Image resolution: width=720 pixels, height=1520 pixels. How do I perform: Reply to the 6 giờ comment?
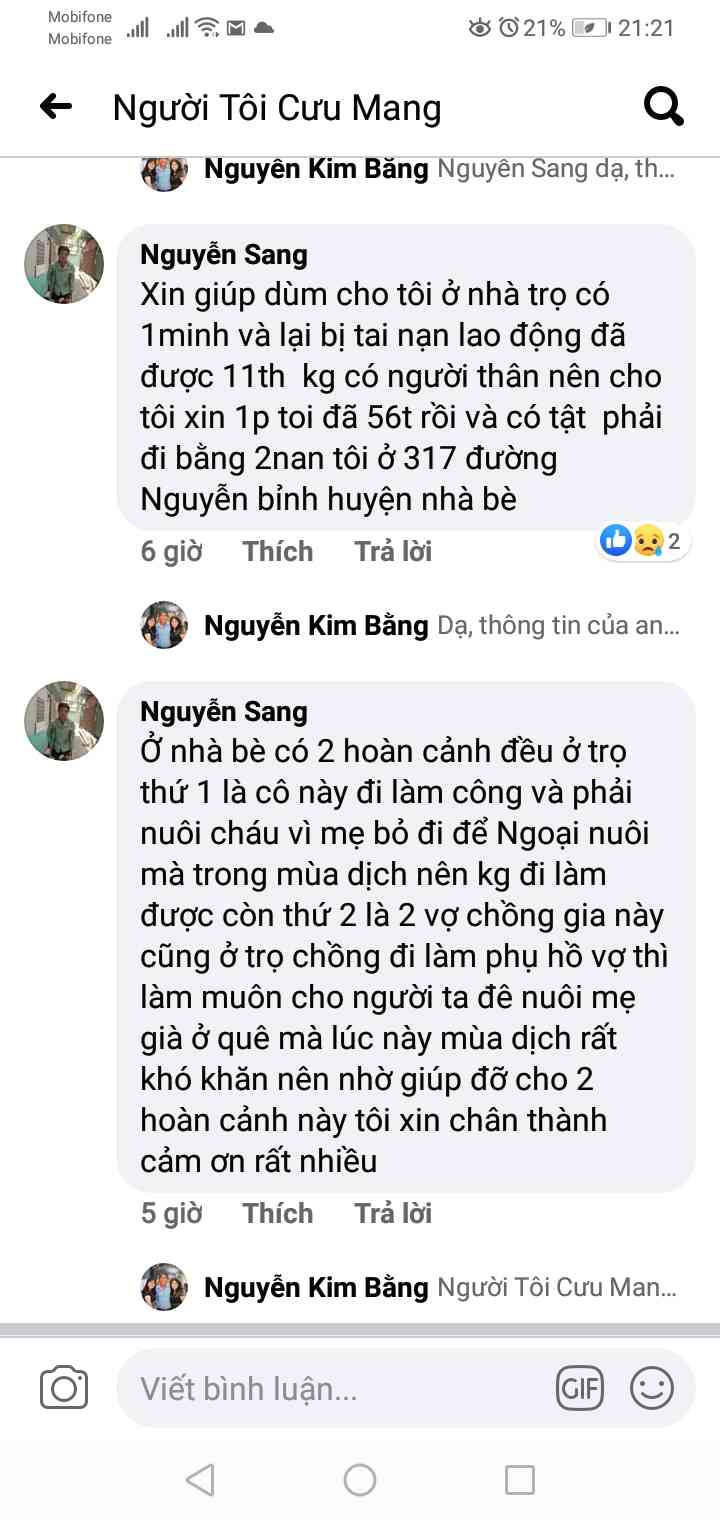click(x=393, y=551)
